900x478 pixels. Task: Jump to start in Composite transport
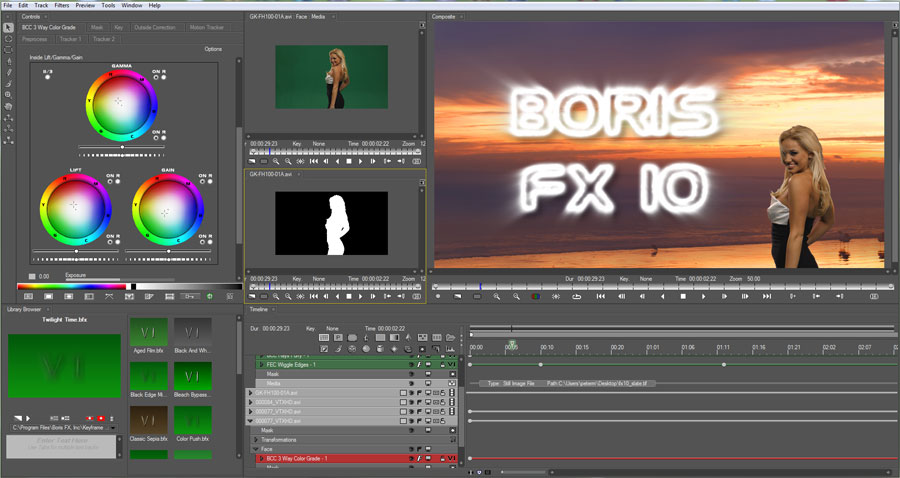click(x=600, y=297)
